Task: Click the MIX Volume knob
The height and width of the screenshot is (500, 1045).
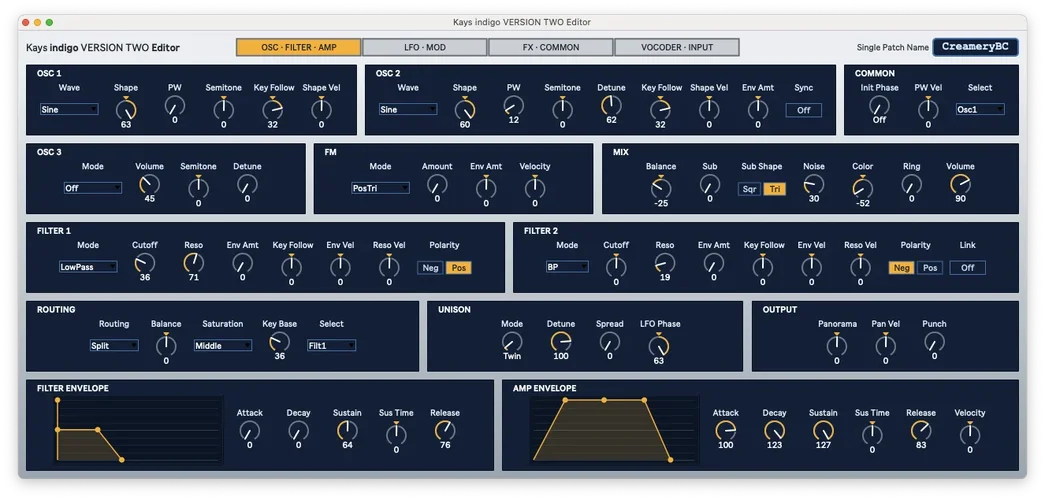Action: coord(960,184)
